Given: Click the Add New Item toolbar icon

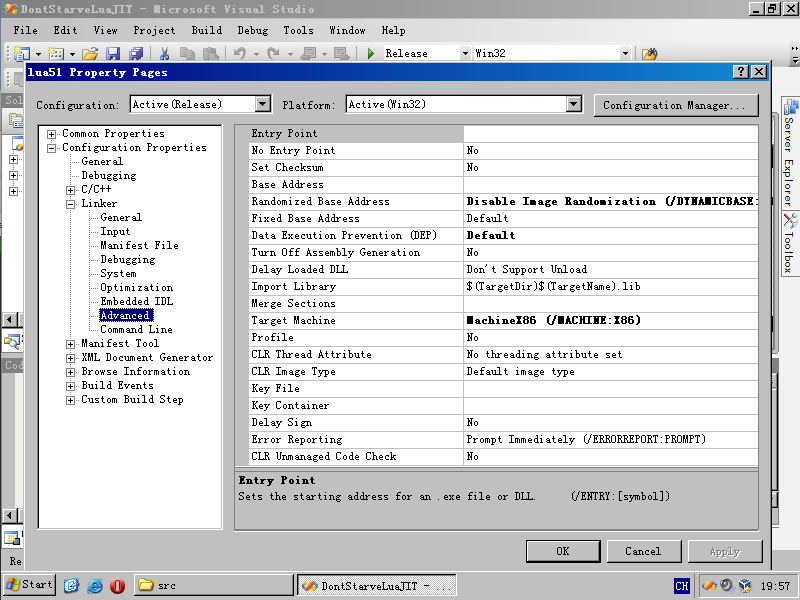Looking at the screenshot, I should (x=56, y=53).
